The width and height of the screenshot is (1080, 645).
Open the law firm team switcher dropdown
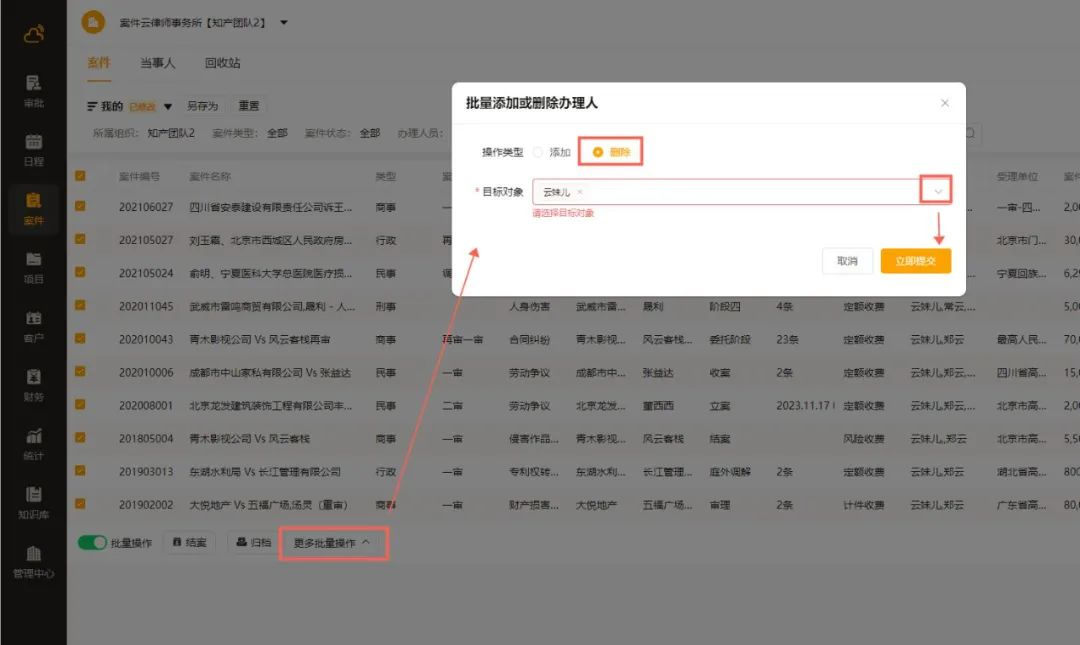tap(284, 22)
